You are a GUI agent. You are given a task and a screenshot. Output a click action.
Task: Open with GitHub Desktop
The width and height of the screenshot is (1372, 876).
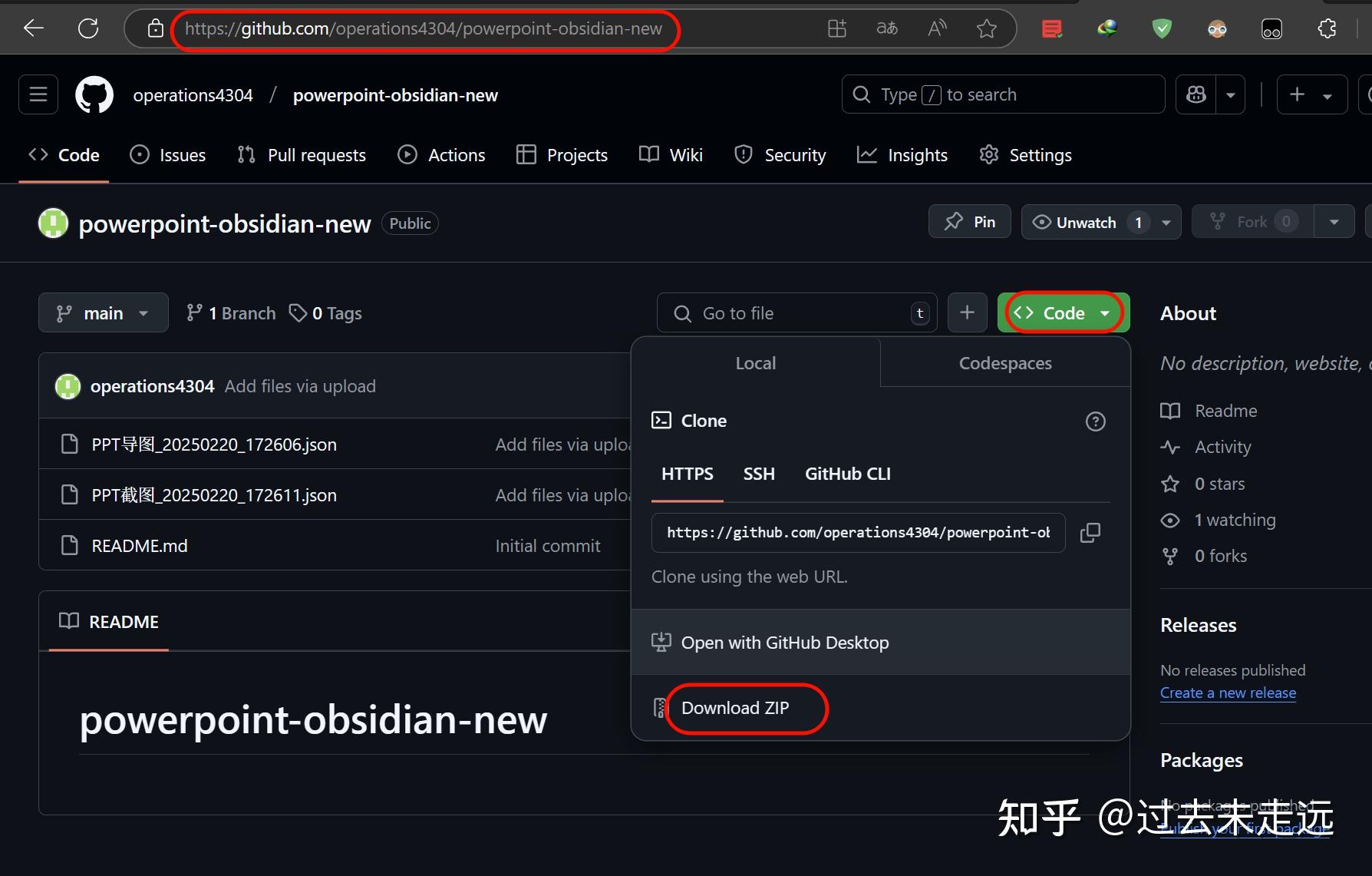[784, 643]
